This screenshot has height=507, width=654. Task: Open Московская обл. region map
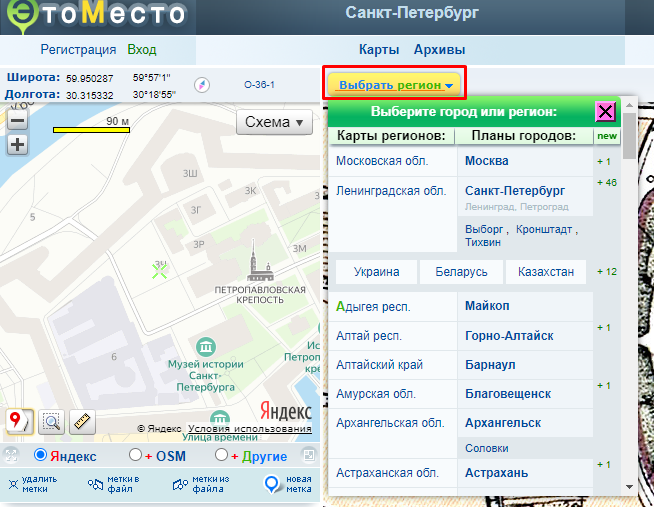[382, 161]
